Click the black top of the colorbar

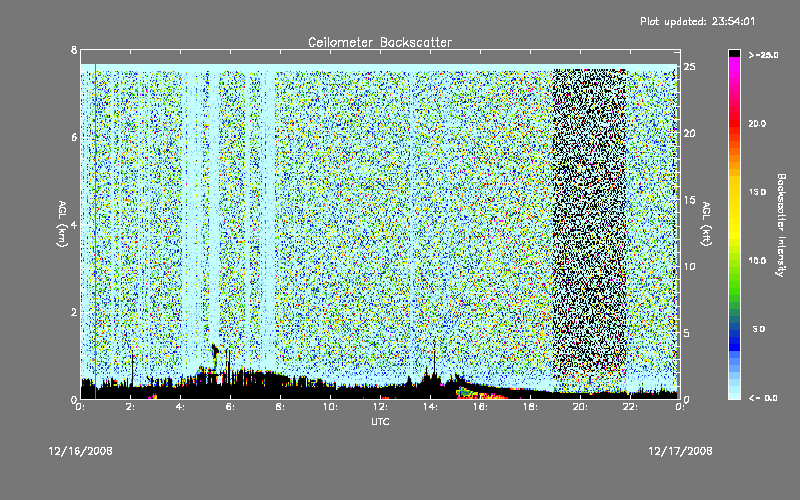(734, 53)
